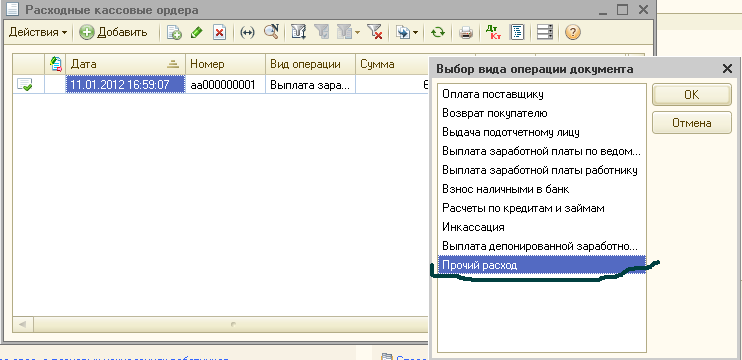Open the Действия menu
This screenshot has width=742, height=360.
tap(38, 33)
